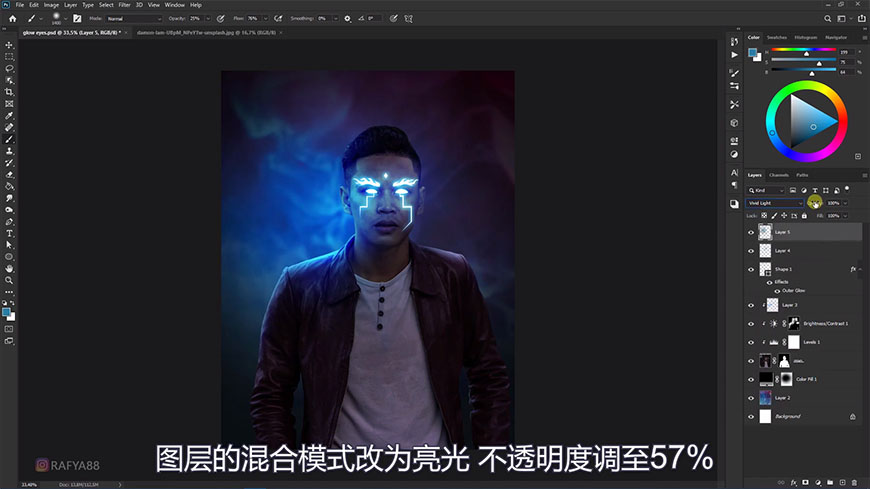This screenshot has height=489, width=870.
Task: Switch to the Channels tab
Action: pos(779,175)
